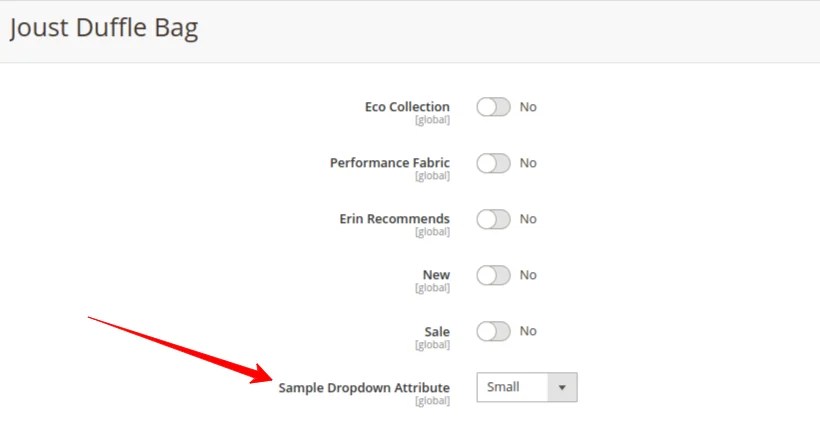Click the No text beside New

pos(528,275)
